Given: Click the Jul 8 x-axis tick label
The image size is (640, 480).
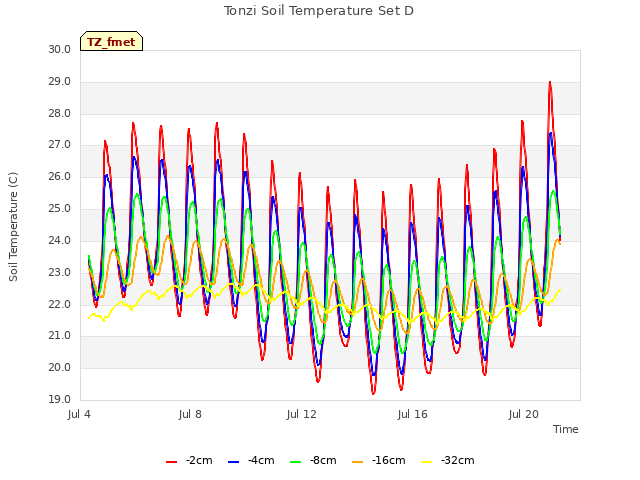Looking at the screenshot, I should coord(190,414).
